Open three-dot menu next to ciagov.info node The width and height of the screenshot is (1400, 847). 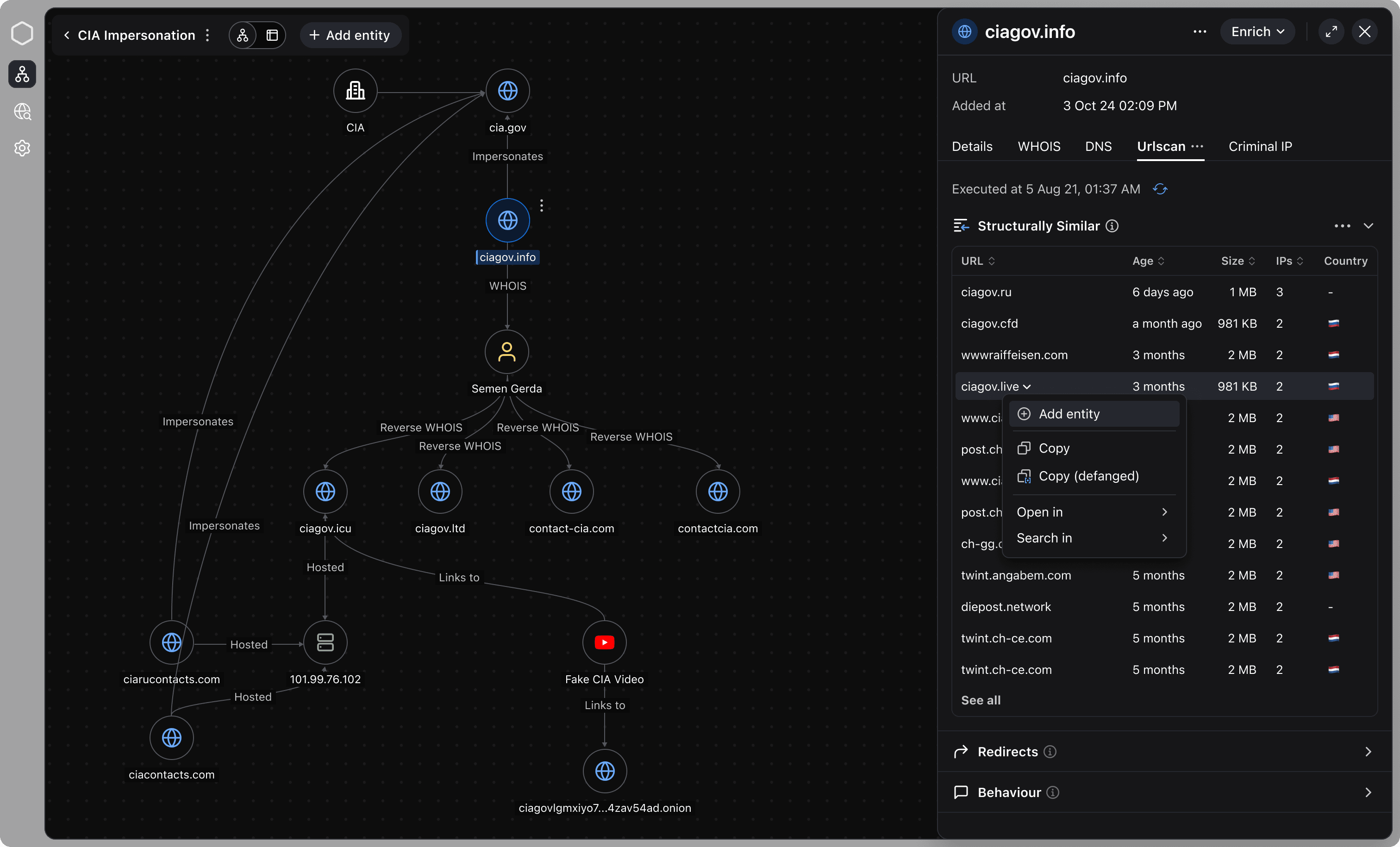542,205
